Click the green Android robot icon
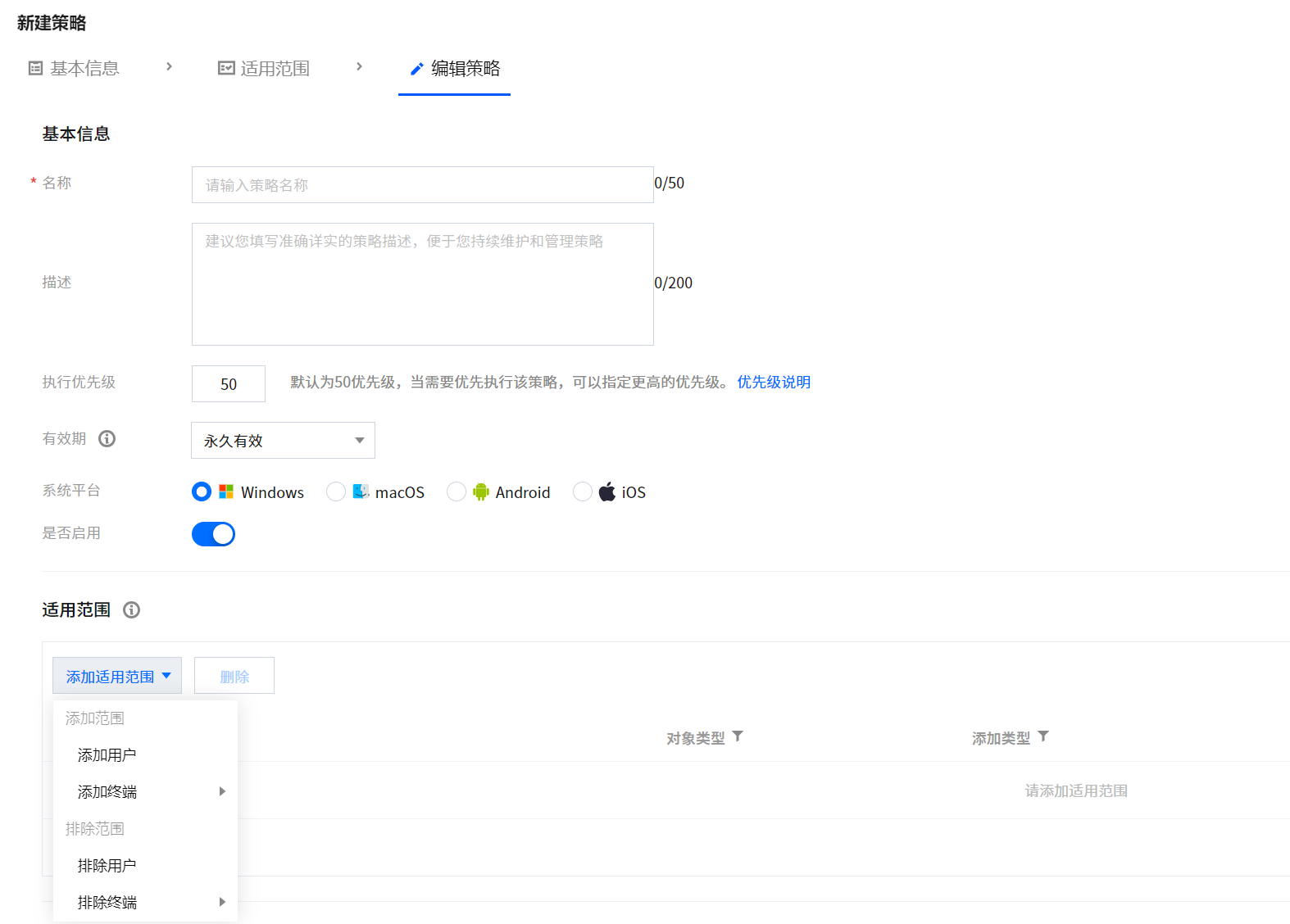This screenshot has width=1290, height=924. pos(481,492)
